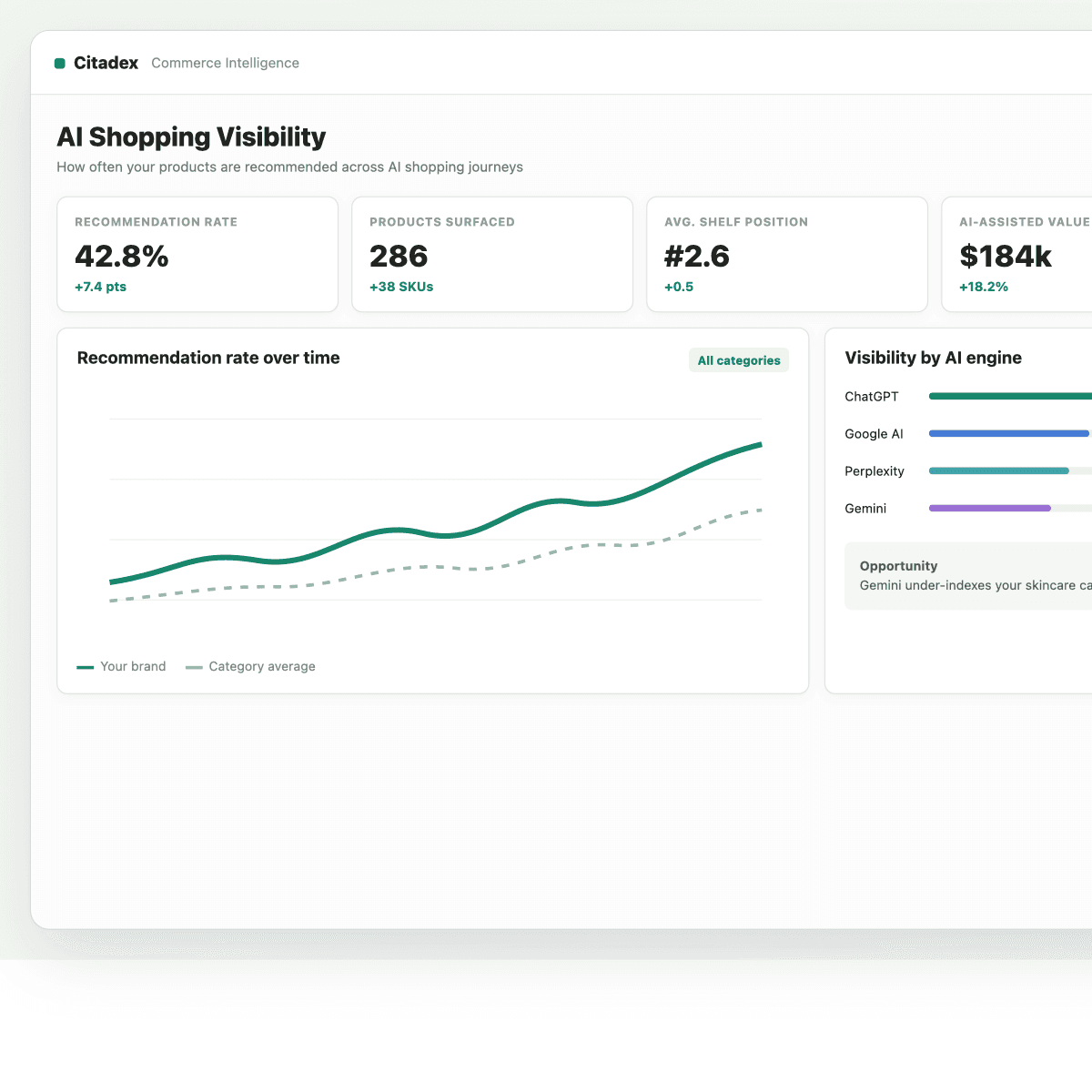Click the +0.5 shelf position change
This screenshot has height=1092, width=1092.
[679, 287]
